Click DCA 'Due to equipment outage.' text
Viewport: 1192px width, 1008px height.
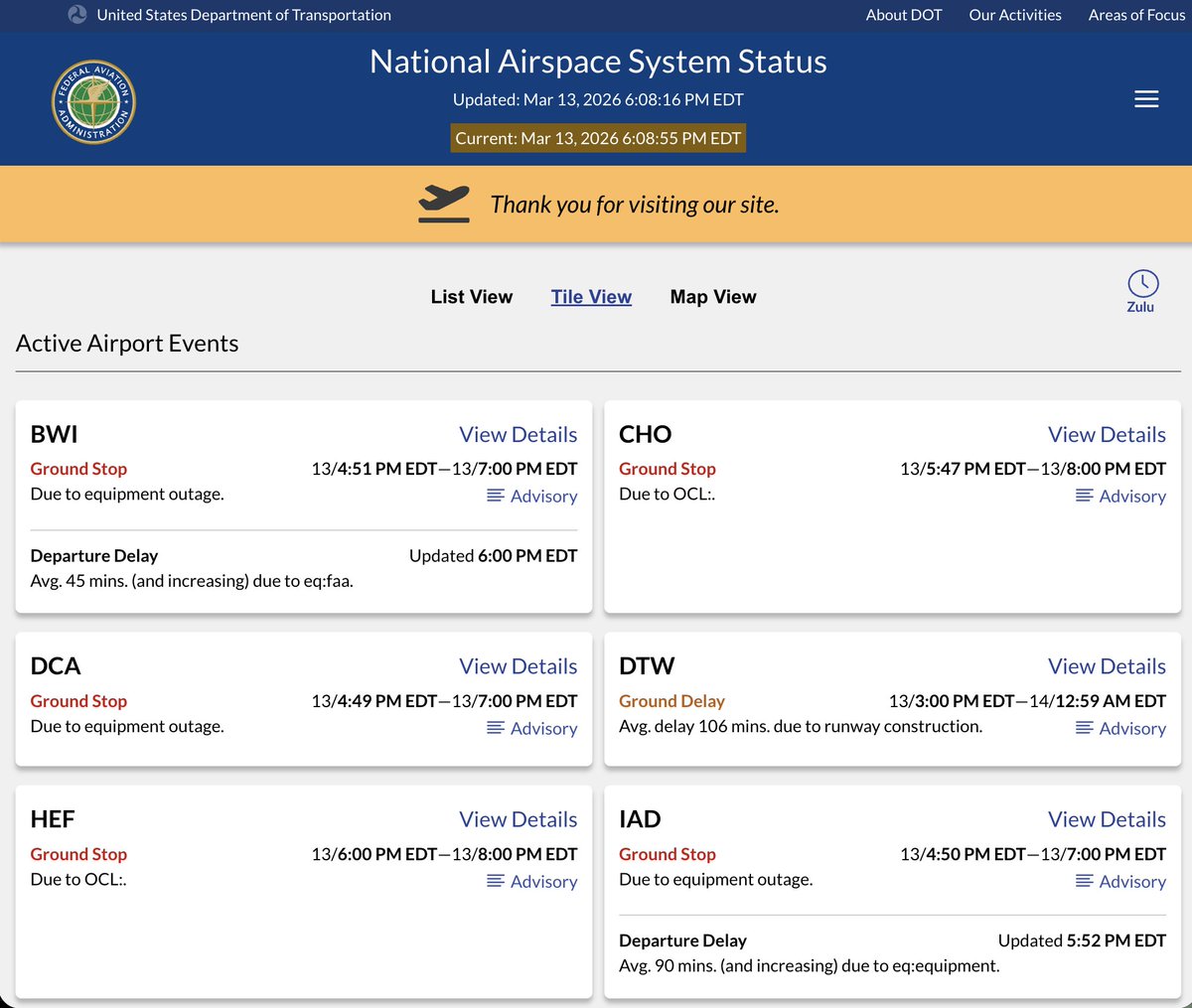127,727
